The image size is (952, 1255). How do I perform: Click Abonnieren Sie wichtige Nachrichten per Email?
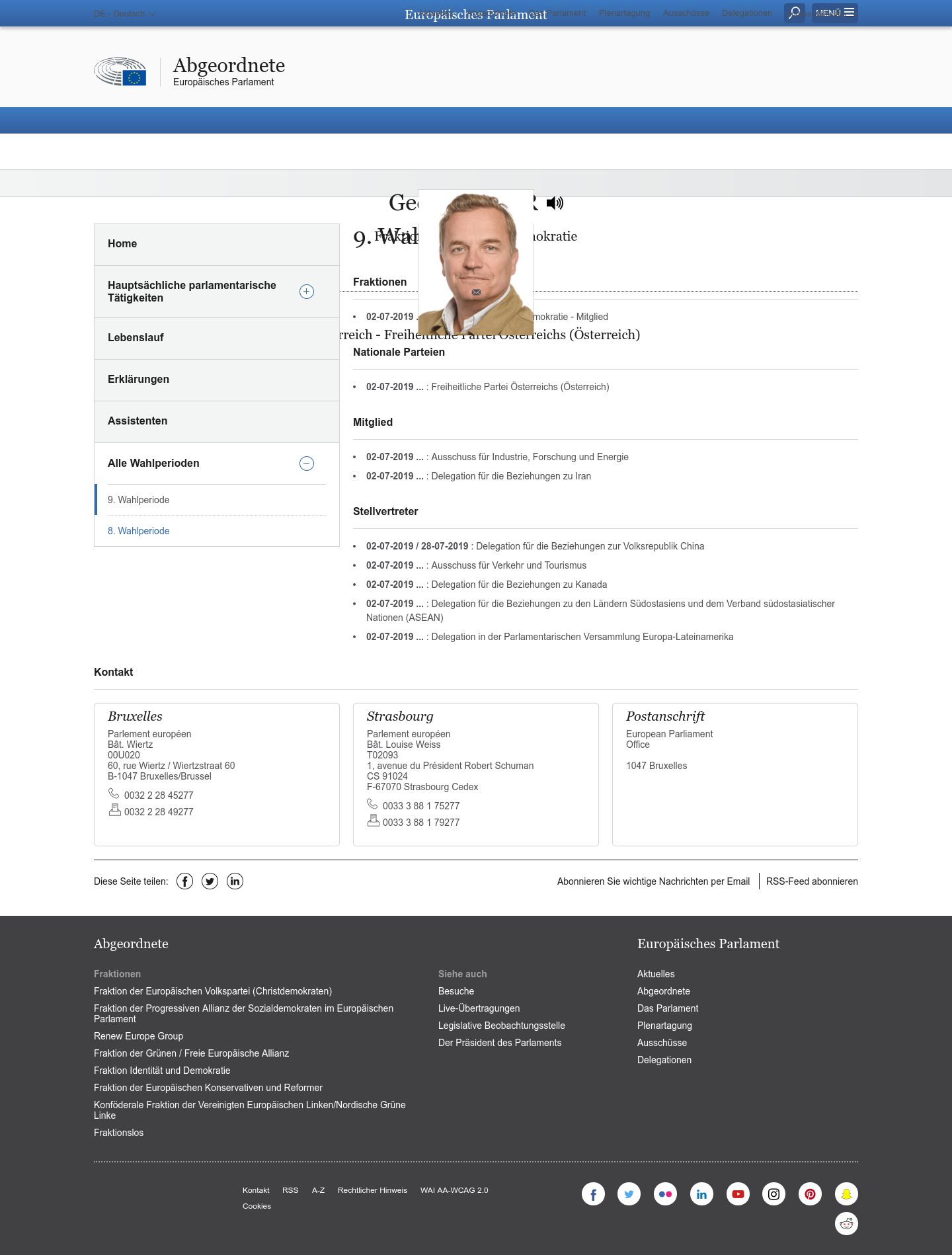pyautogui.click(x=653, y=881)
